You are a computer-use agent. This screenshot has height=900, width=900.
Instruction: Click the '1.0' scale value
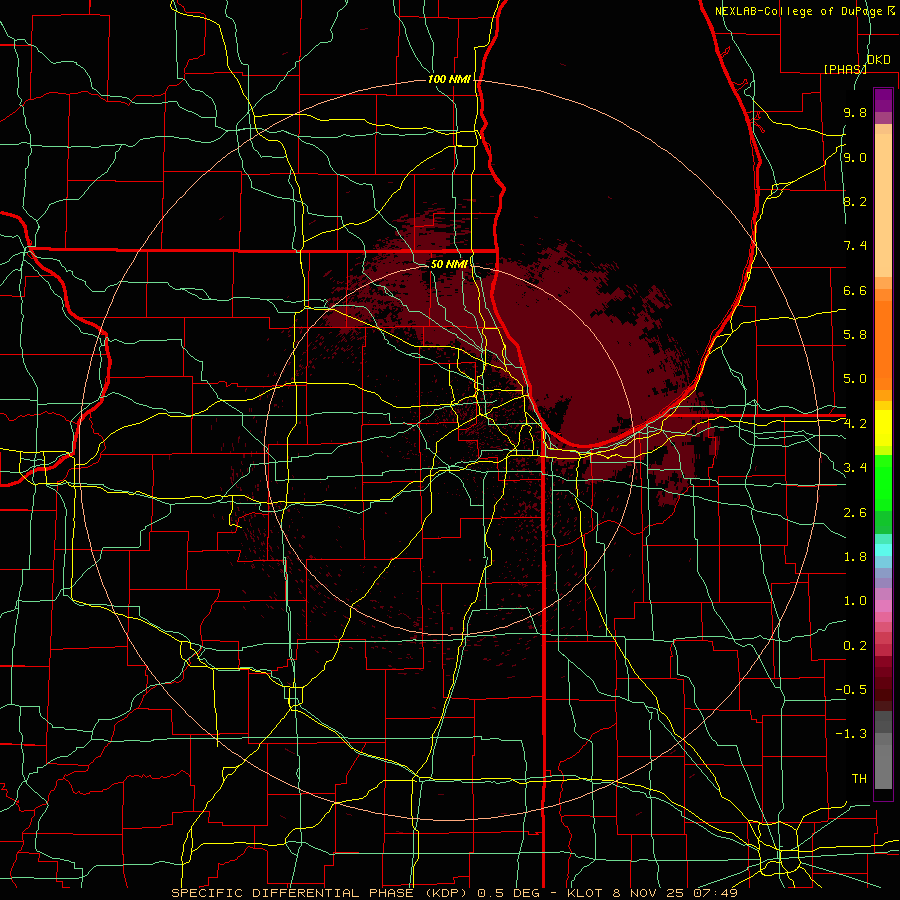coord(855,601)
